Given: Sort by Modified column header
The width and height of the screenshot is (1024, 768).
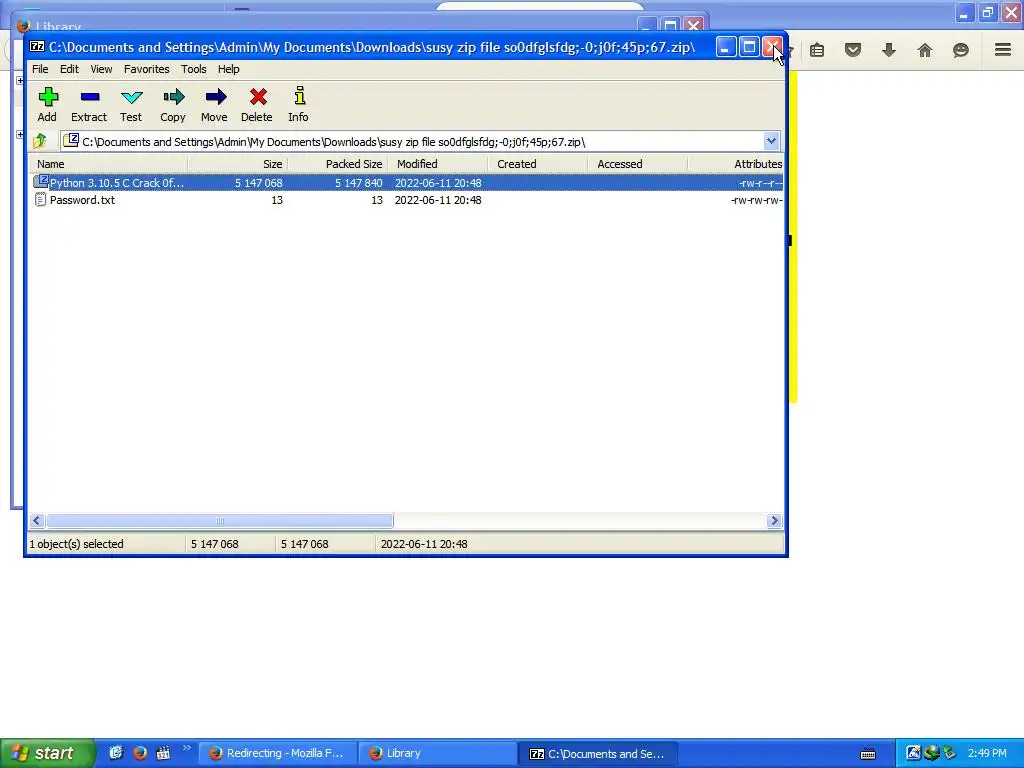Looking at the screenshot, I should coord(438,164).
